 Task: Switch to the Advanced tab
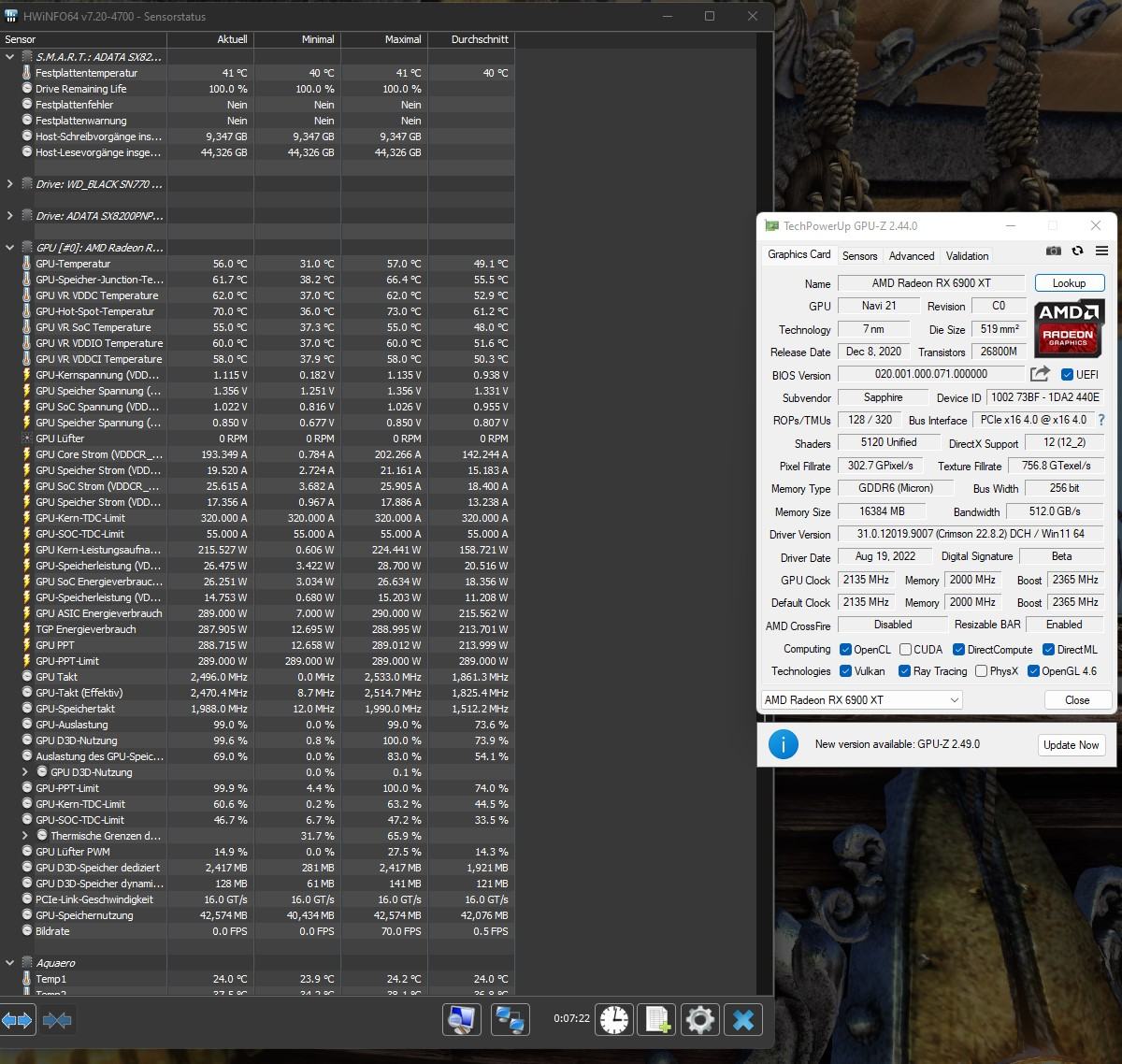[x=912, y=255]
